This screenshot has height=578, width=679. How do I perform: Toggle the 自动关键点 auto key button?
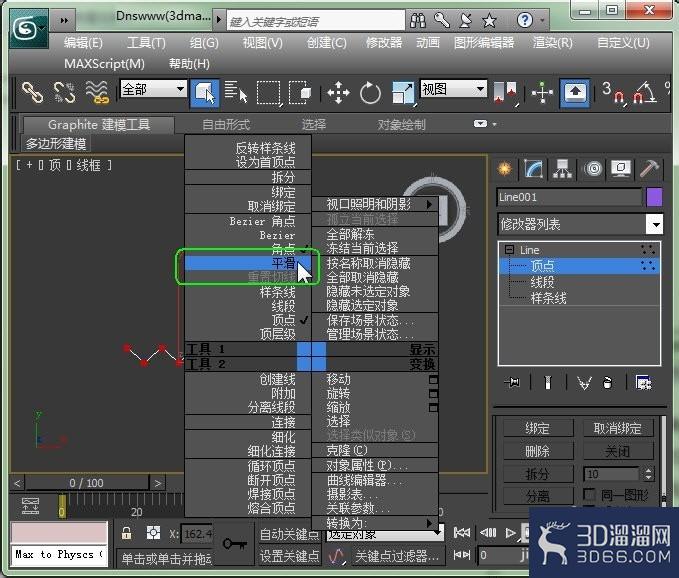coord(289,535)
